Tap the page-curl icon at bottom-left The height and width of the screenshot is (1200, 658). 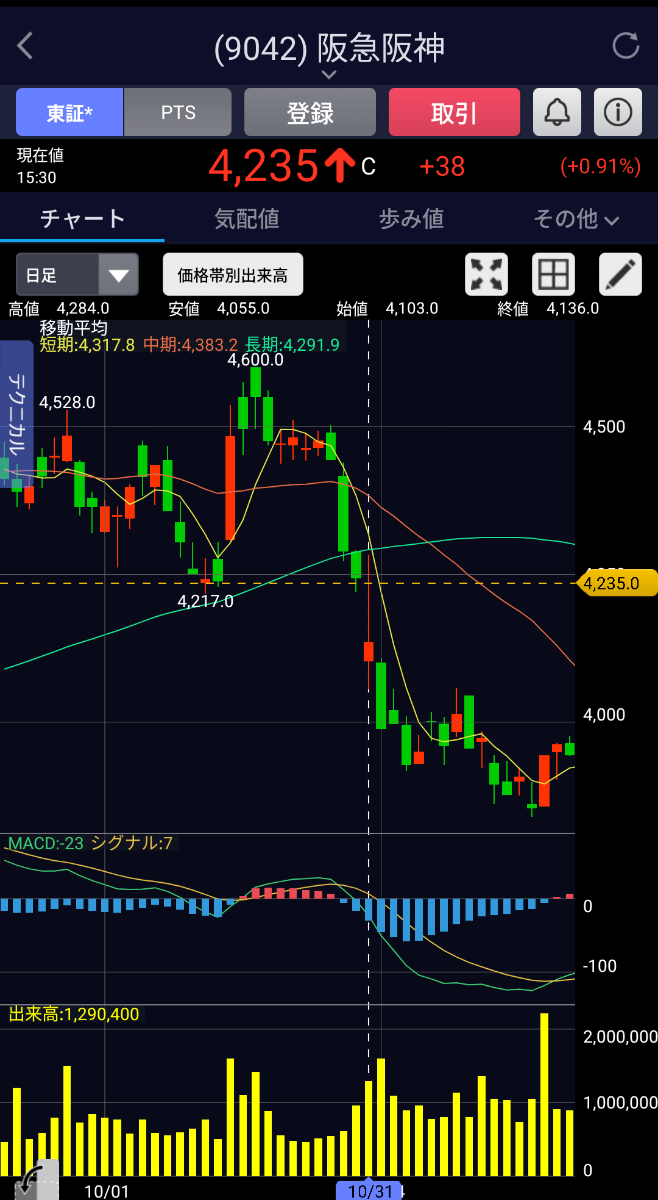point(28,1180)
